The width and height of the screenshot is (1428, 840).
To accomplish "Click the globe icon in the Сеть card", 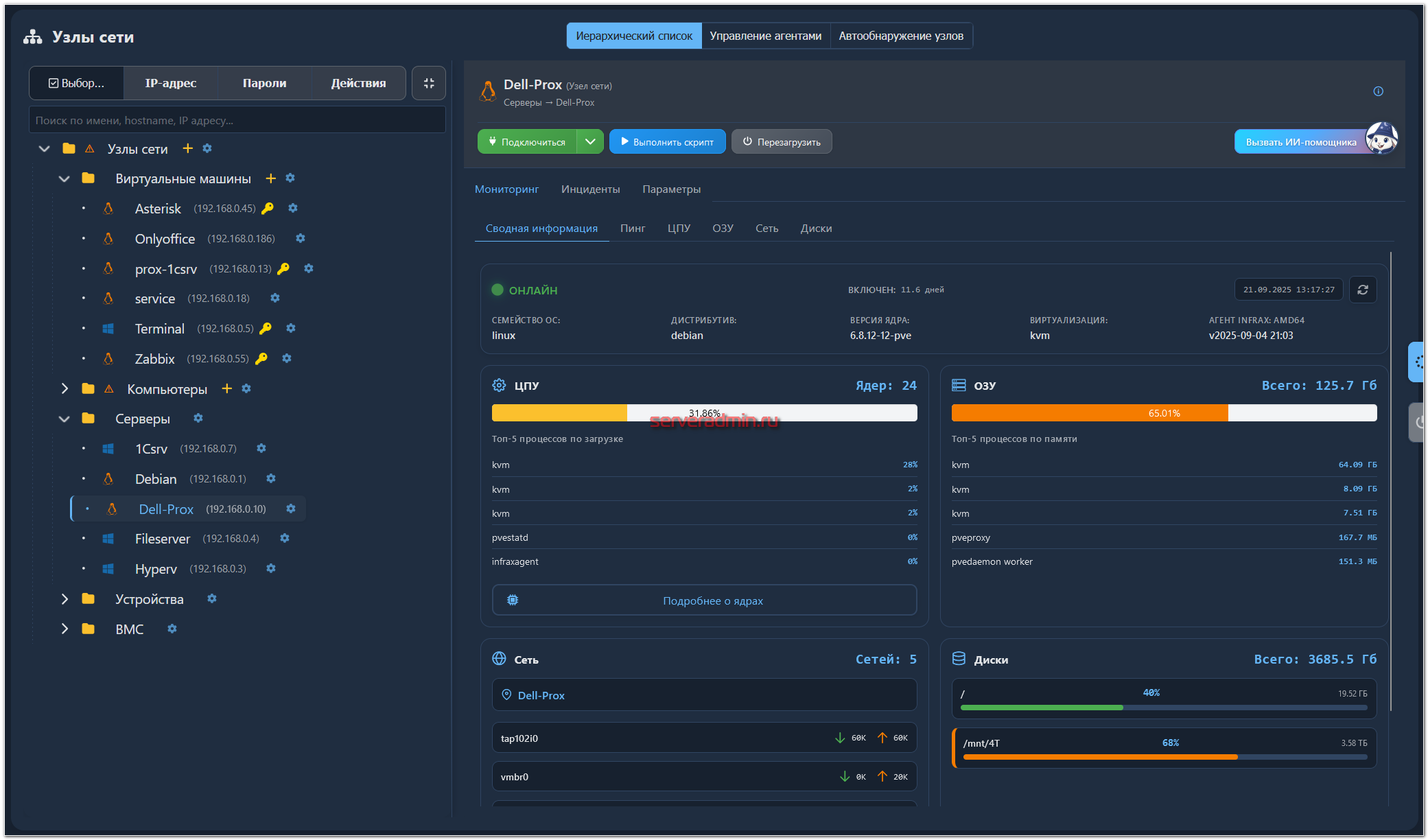I will (x=499, y=659).
